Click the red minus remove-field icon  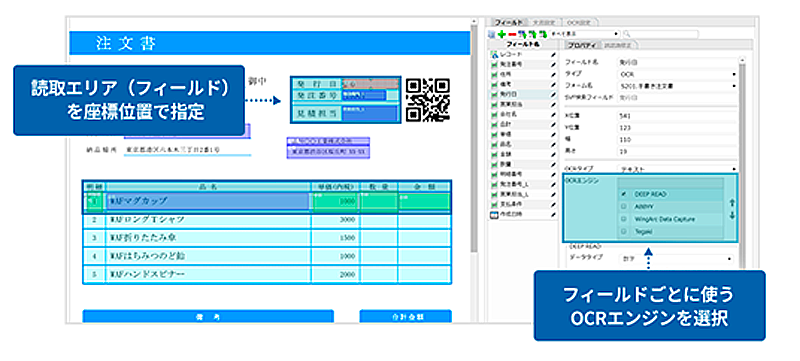pos(512,34)
